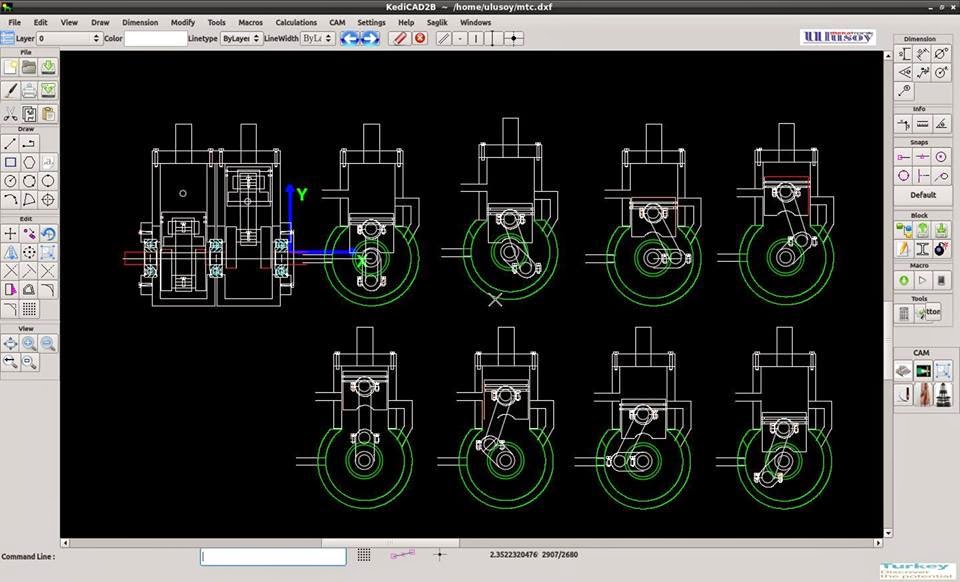
Task: Click the lighthouse icon in CAM
Action: click(942, 395)
